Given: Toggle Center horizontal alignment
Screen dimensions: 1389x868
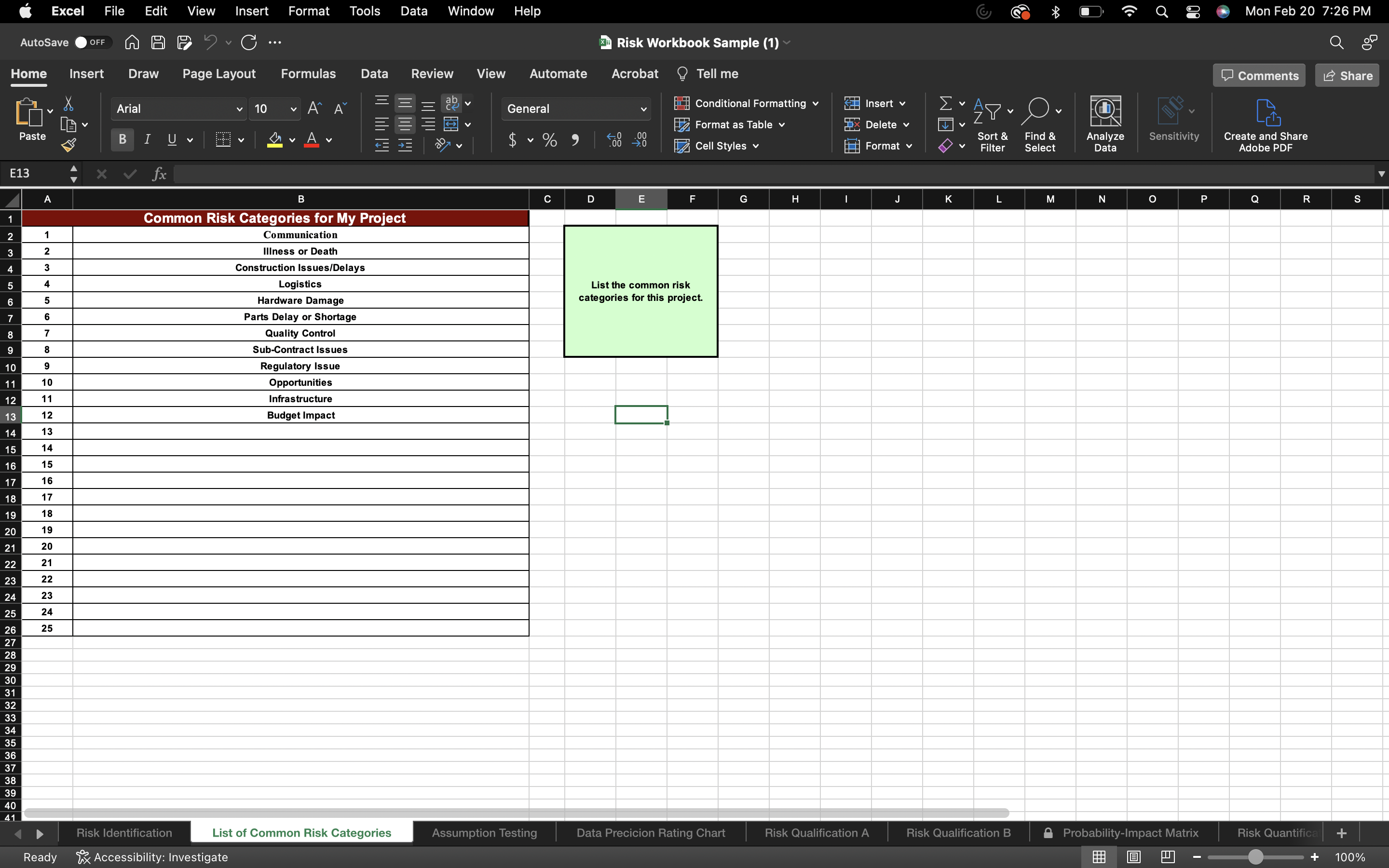Looking at the screenshot, I should click(405, 124).
